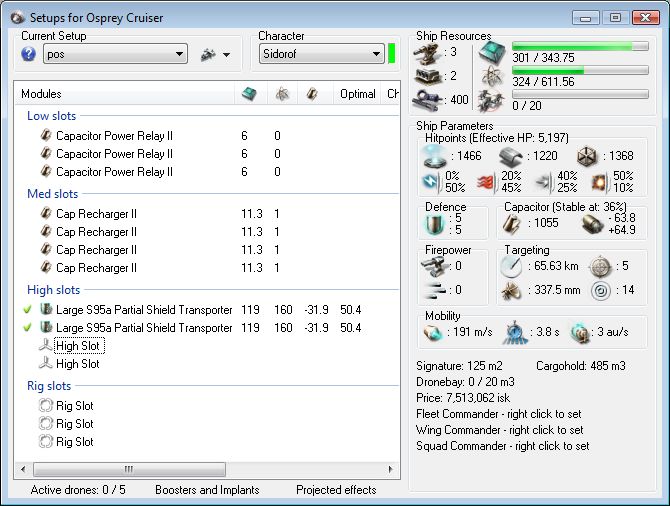Sort by the Optimal column header
Viewport: 670px width, 506px height.
(358, 94)
